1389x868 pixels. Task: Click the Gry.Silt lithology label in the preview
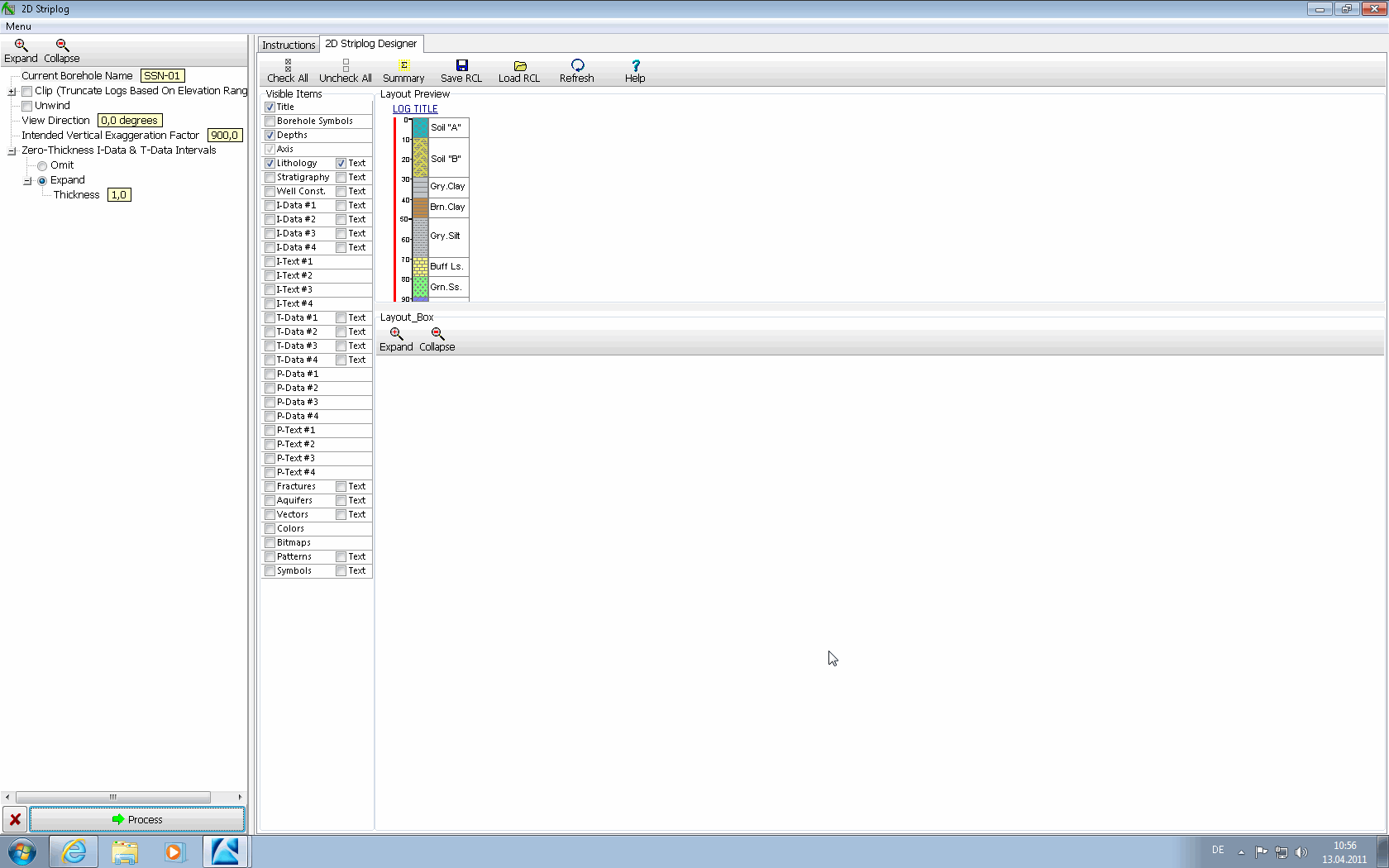(445, 236)
